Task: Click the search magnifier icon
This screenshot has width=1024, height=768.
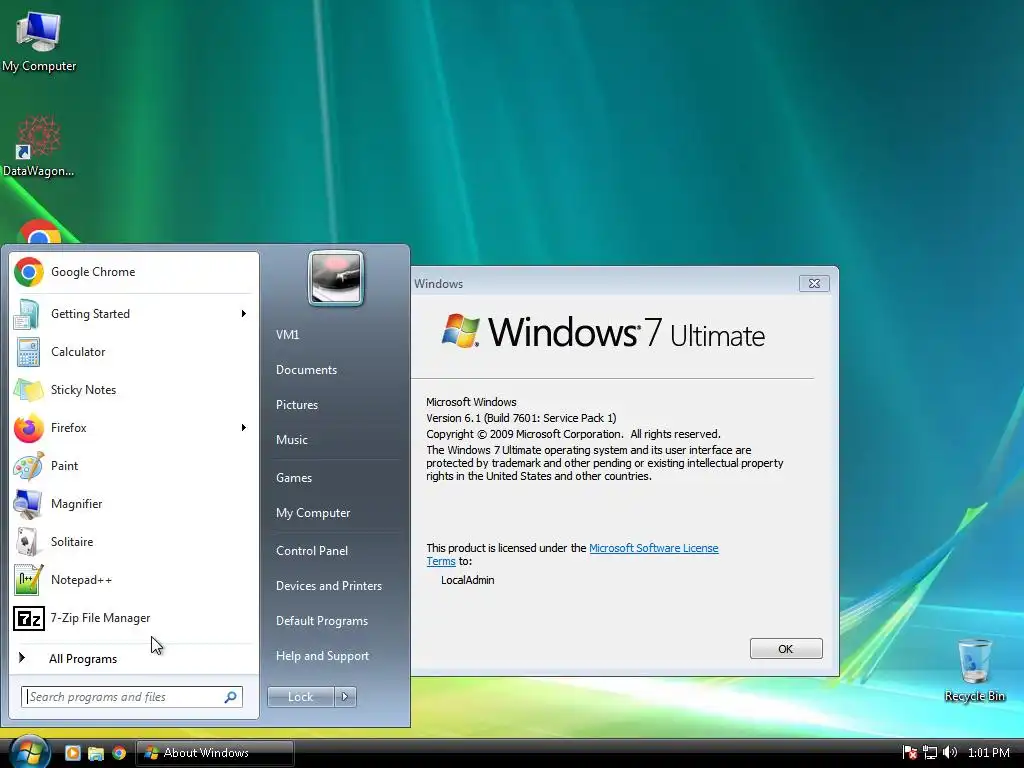Action: click(231, 697)
